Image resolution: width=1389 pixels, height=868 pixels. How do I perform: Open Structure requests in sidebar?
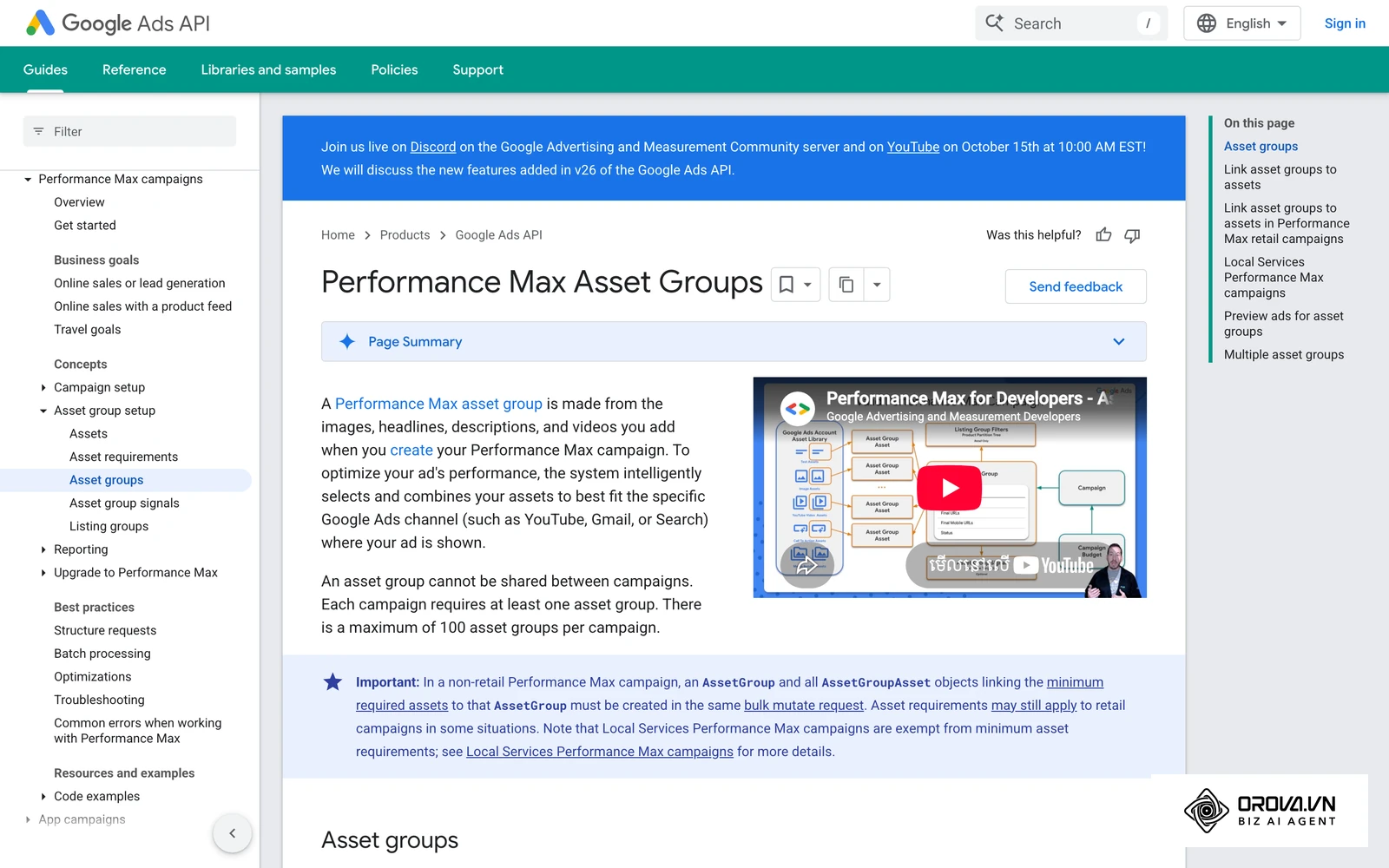point(105,630)
